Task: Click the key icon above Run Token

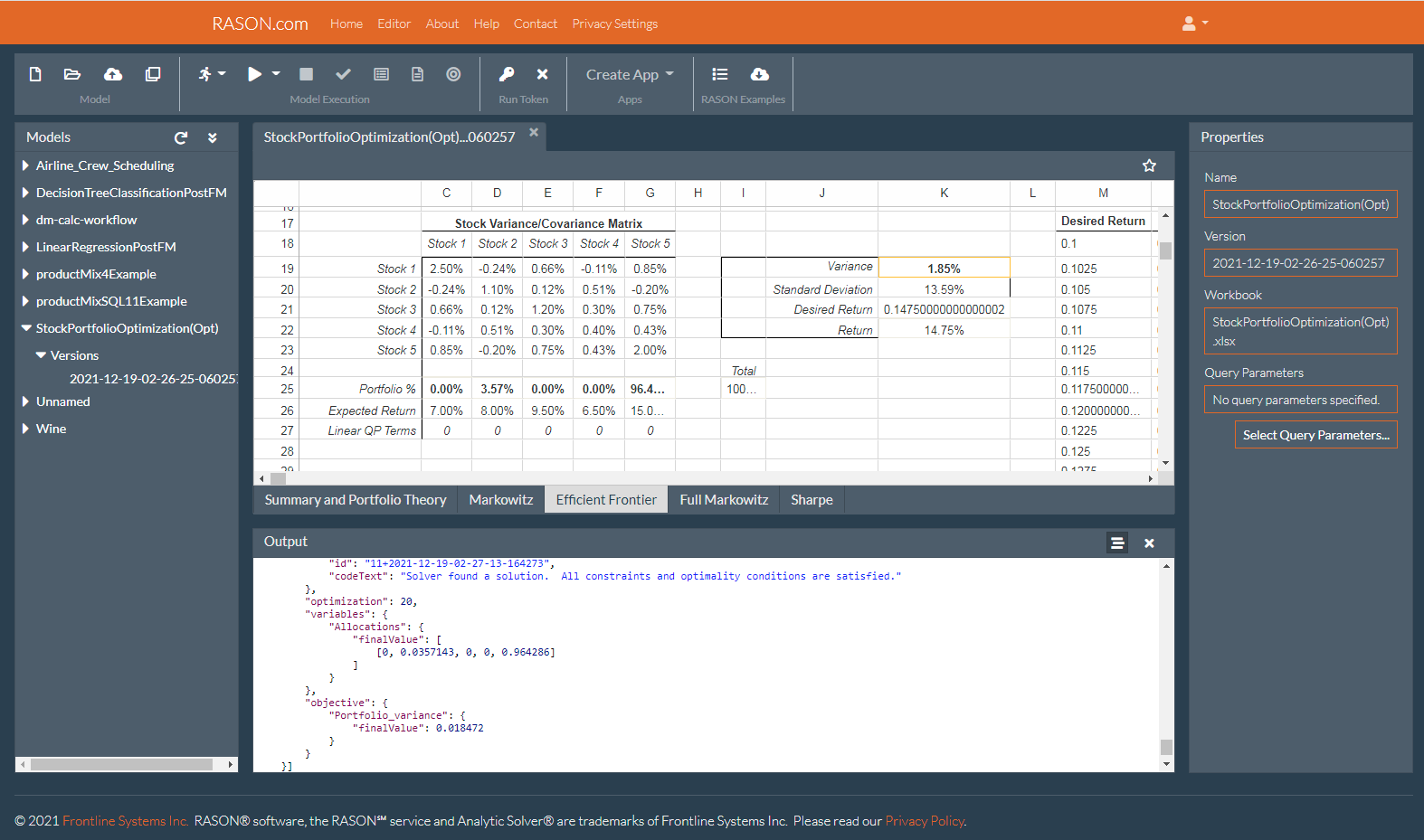Action: click(x=507, y=74)
